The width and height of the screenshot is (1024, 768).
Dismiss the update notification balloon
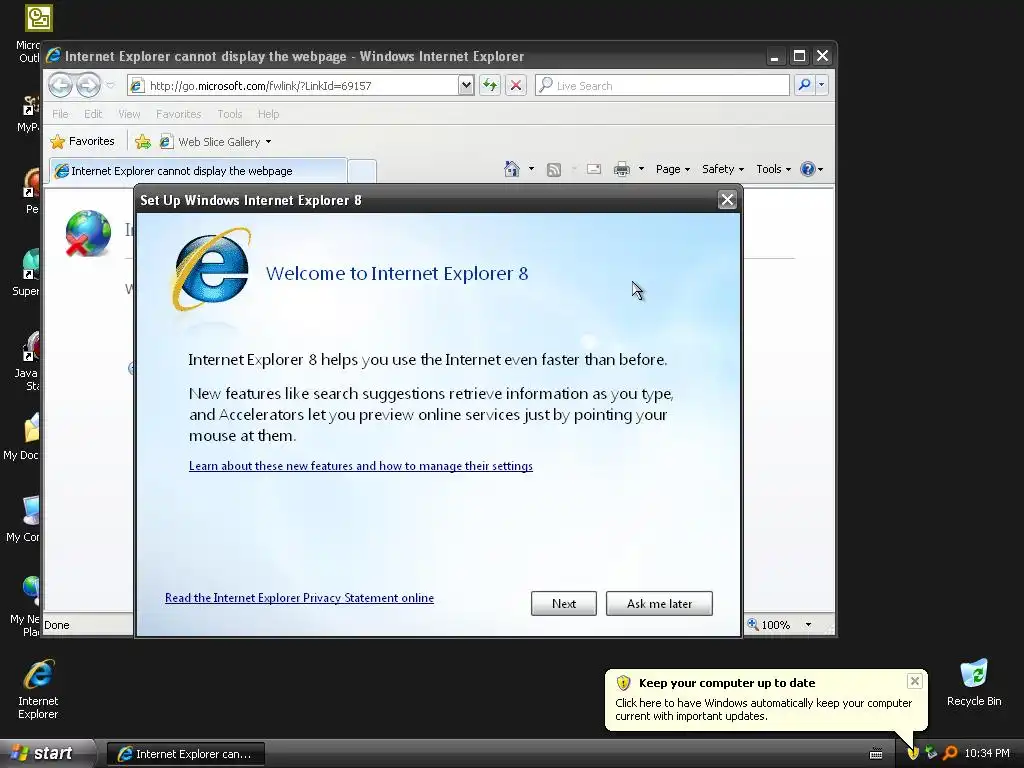[914, 681]
